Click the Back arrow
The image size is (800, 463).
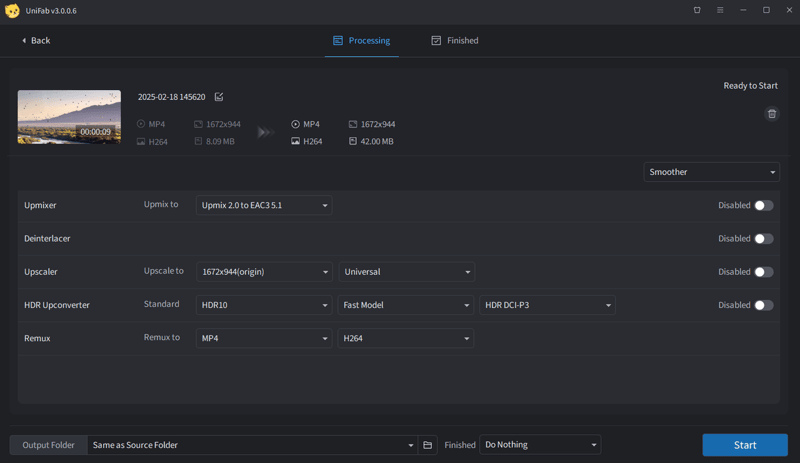point(35,41)
